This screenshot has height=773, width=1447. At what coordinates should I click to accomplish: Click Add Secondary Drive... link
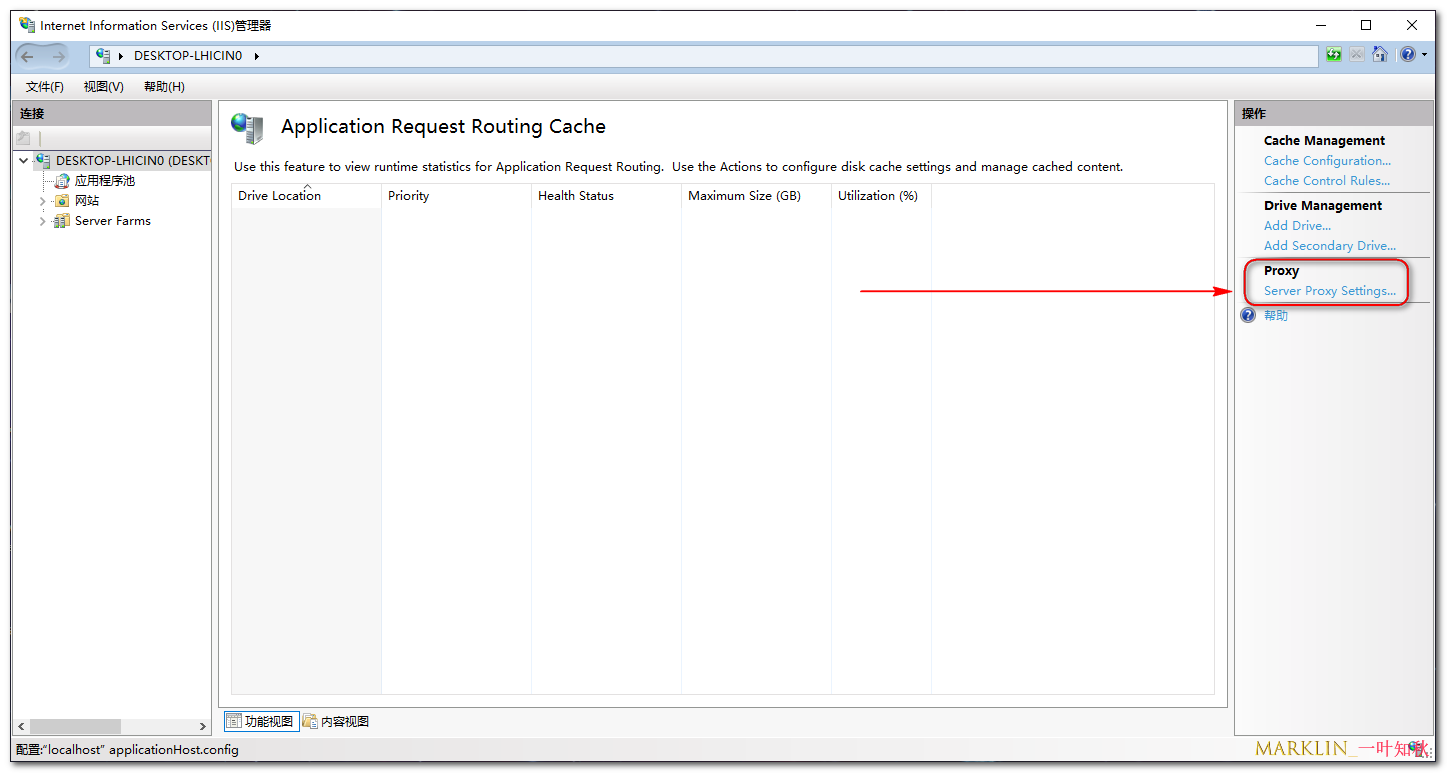[x=1330, y=246]
